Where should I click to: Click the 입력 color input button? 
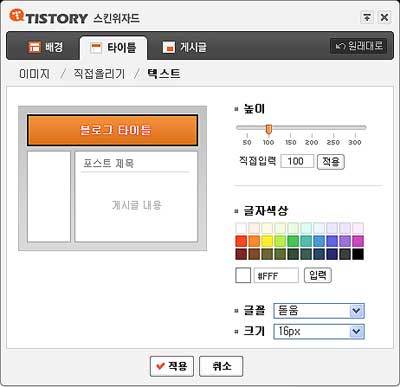pos(318,275)
